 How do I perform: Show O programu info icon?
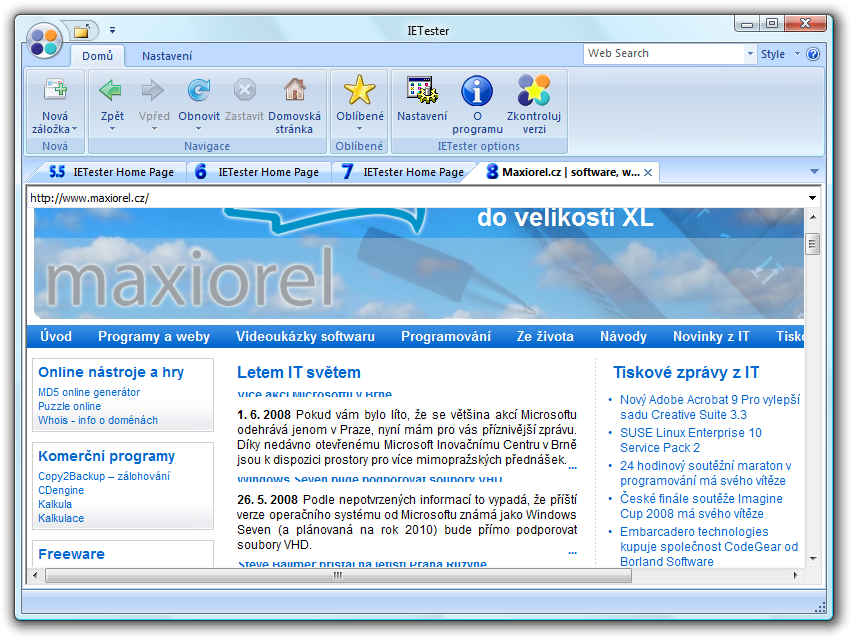(477, 90)
